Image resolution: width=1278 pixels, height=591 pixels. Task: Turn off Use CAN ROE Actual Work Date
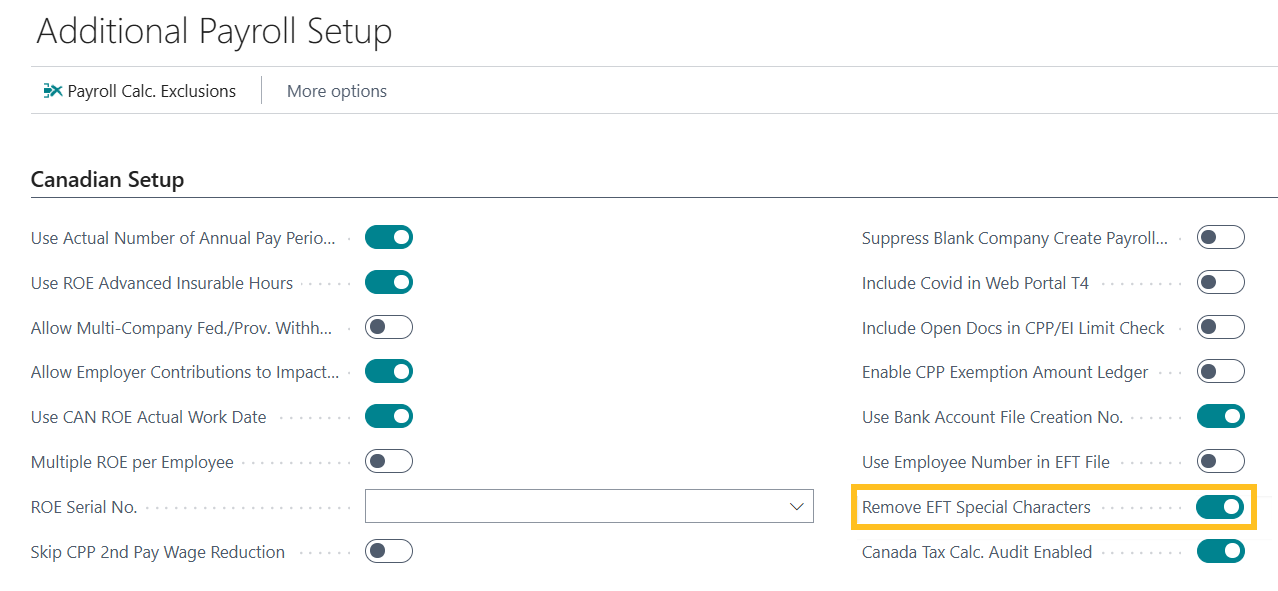[x=389, y=417]
